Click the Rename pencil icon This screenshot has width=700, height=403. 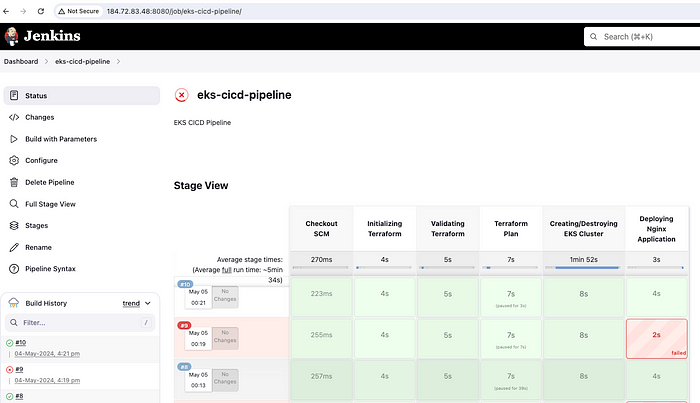[14, 247]
